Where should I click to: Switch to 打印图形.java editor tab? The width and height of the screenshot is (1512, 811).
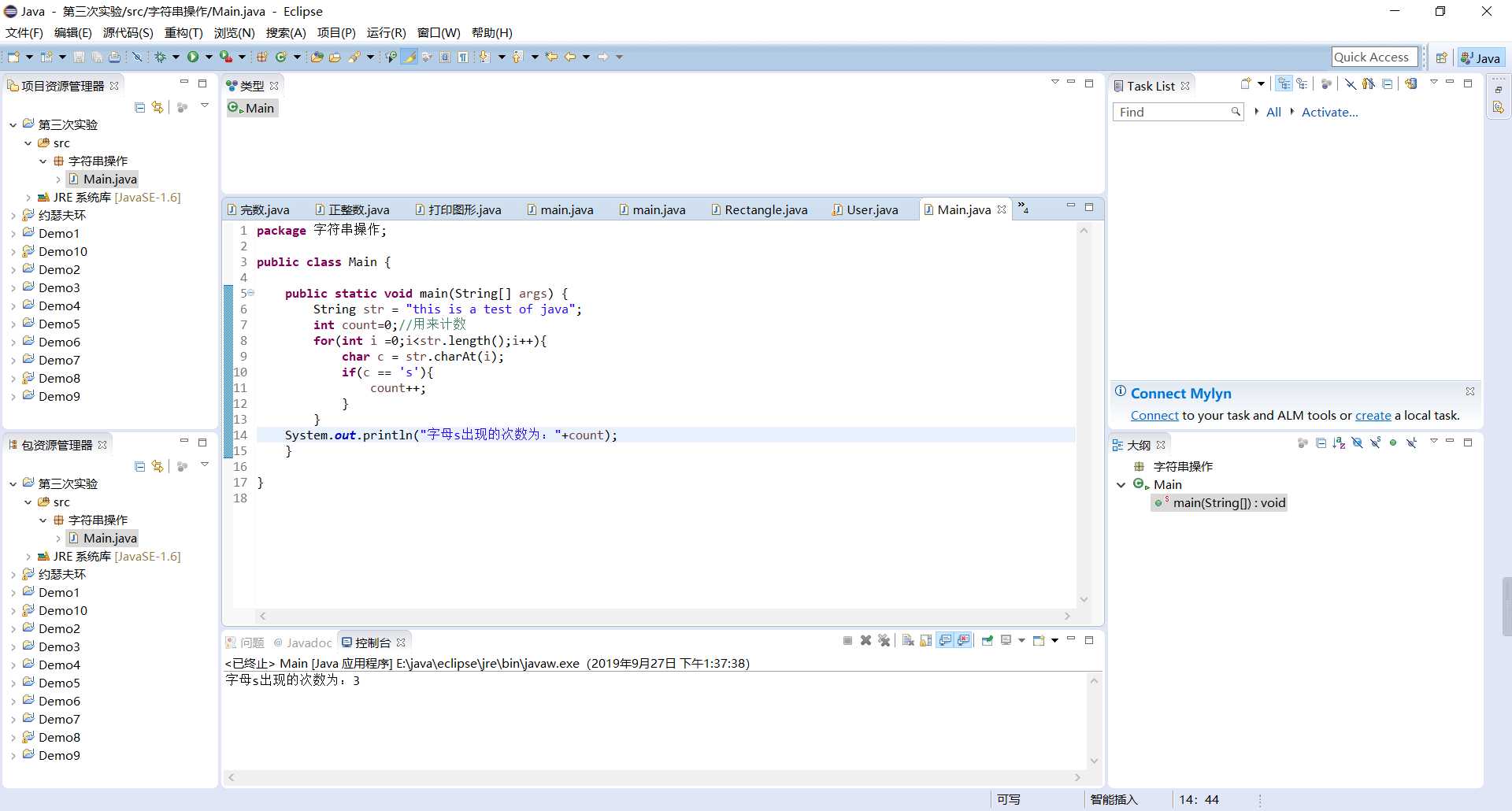click(x=458, y=209)
